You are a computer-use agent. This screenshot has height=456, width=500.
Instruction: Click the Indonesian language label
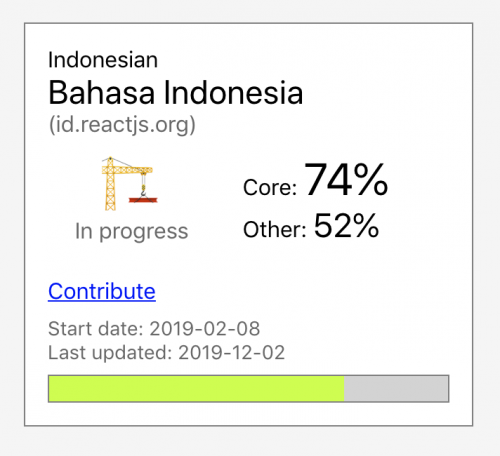pyautogui.click(x=103, y=60)
